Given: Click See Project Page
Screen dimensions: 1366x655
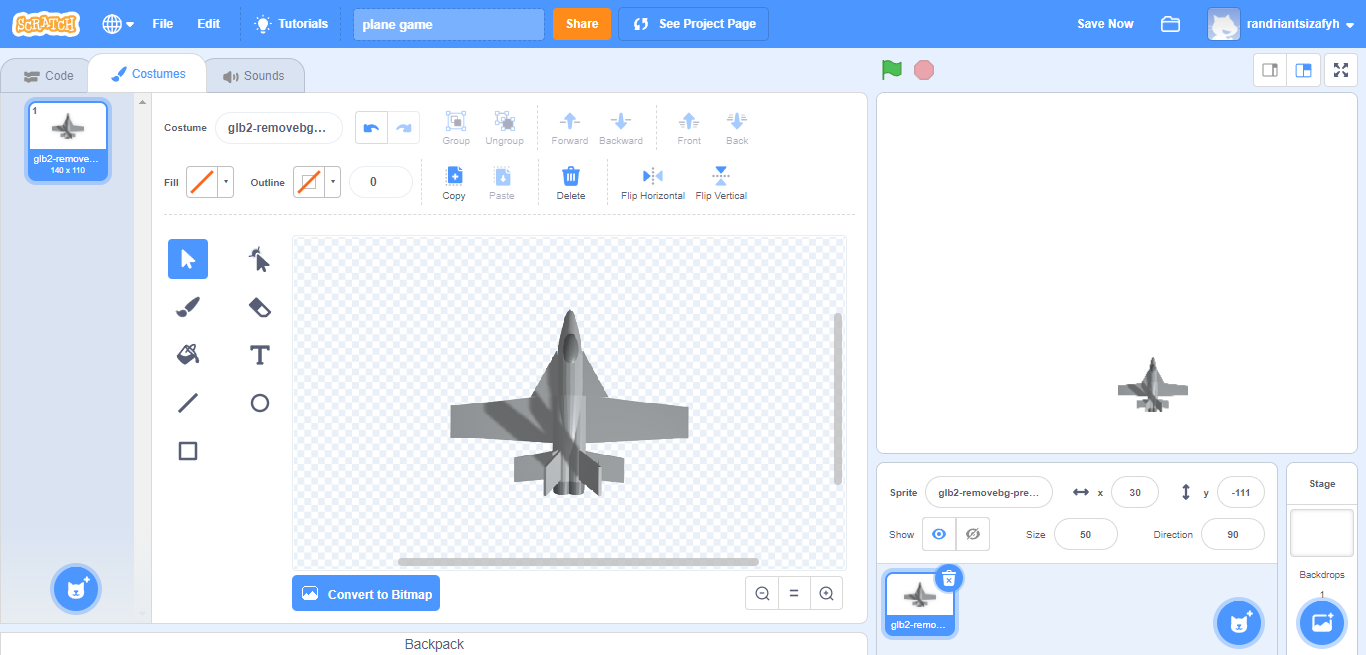Looking at the screenshot, I should (693, 24).
